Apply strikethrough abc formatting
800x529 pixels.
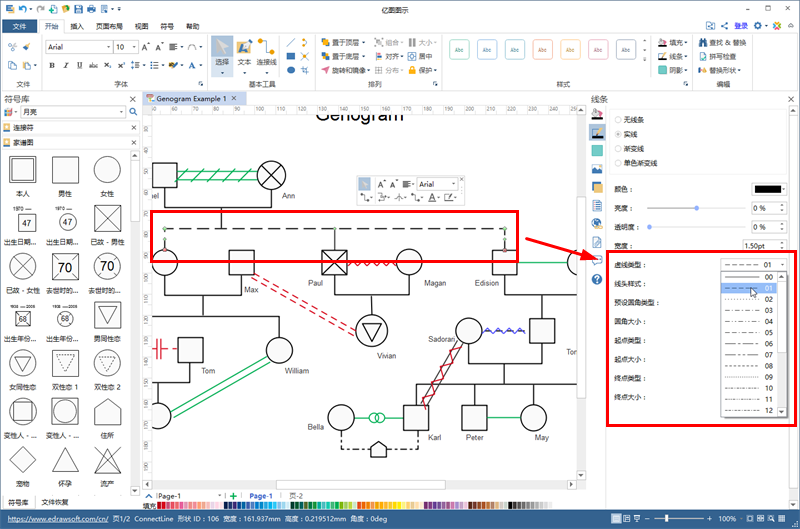(93, 65)
